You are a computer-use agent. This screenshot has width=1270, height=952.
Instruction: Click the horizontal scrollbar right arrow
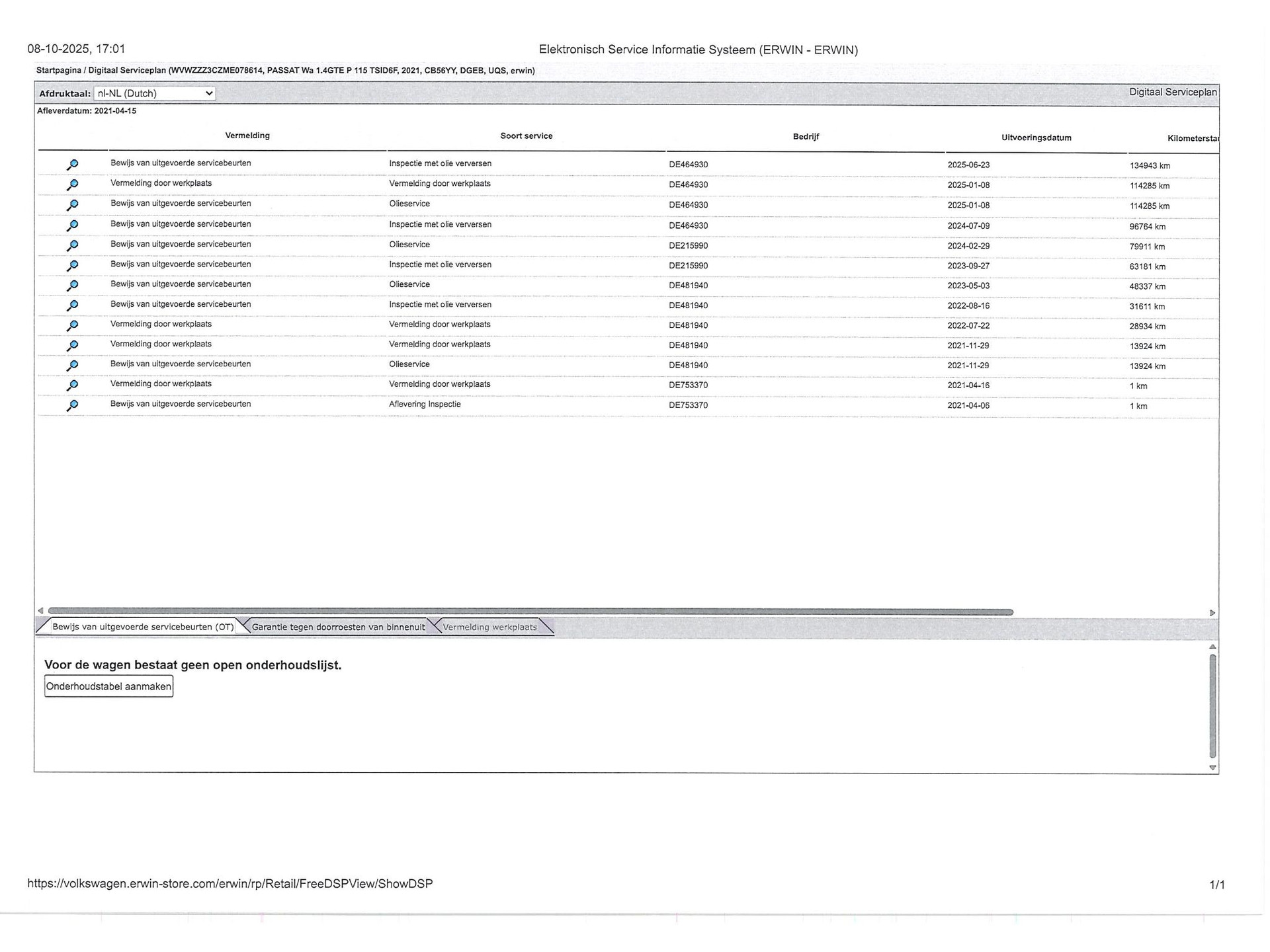pos(1212,613)
